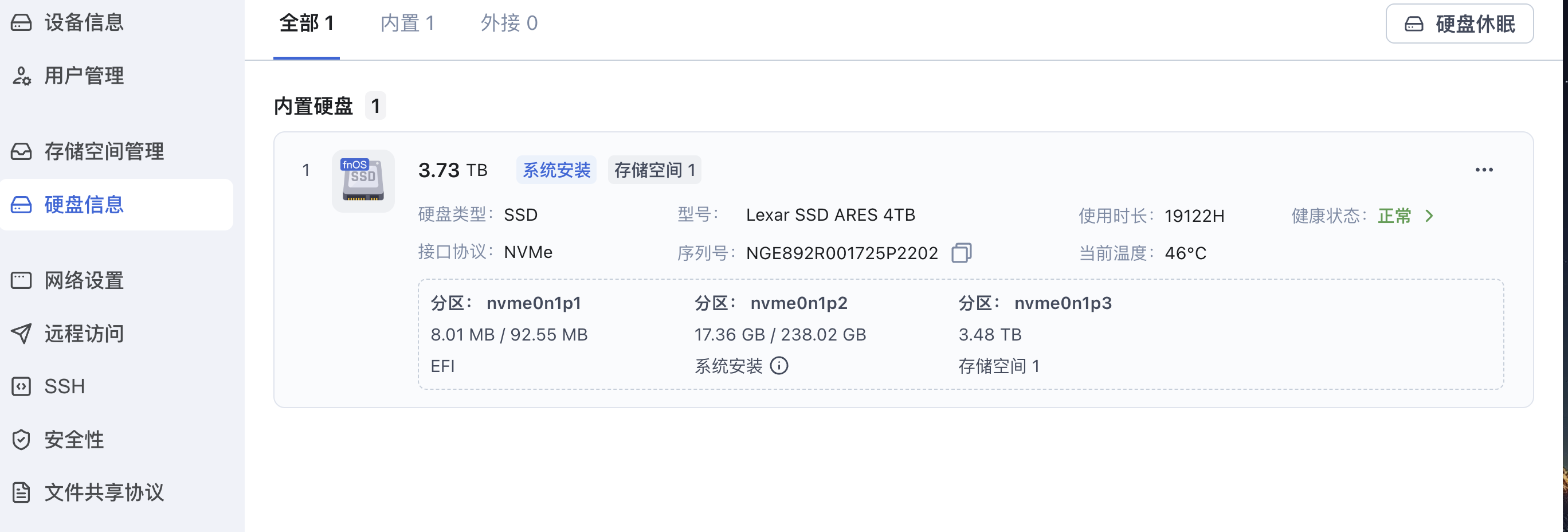Click the 远程访问 paper plane icon

point(21,334)
